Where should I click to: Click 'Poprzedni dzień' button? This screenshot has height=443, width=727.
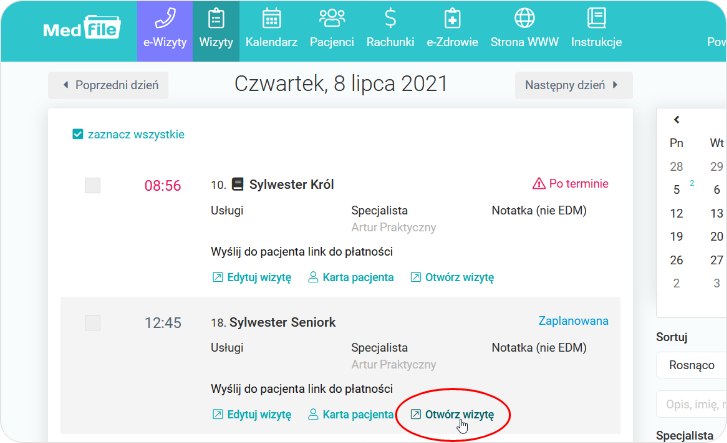[108, 85]
